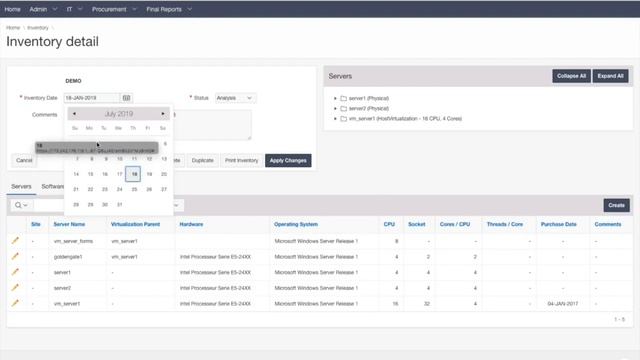This screenshot has width=640, height=360.
Task: Expand the server2 (Physical) tree node
Action: coord(335,109)
